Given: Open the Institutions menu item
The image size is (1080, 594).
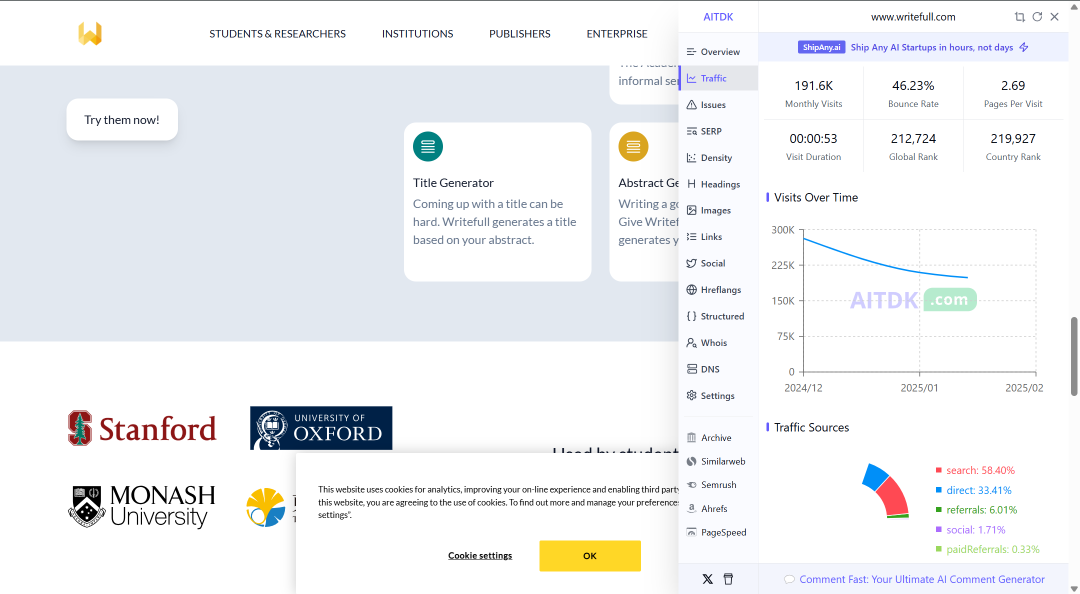Looking at the screenshot, I should tap(417, 34).
